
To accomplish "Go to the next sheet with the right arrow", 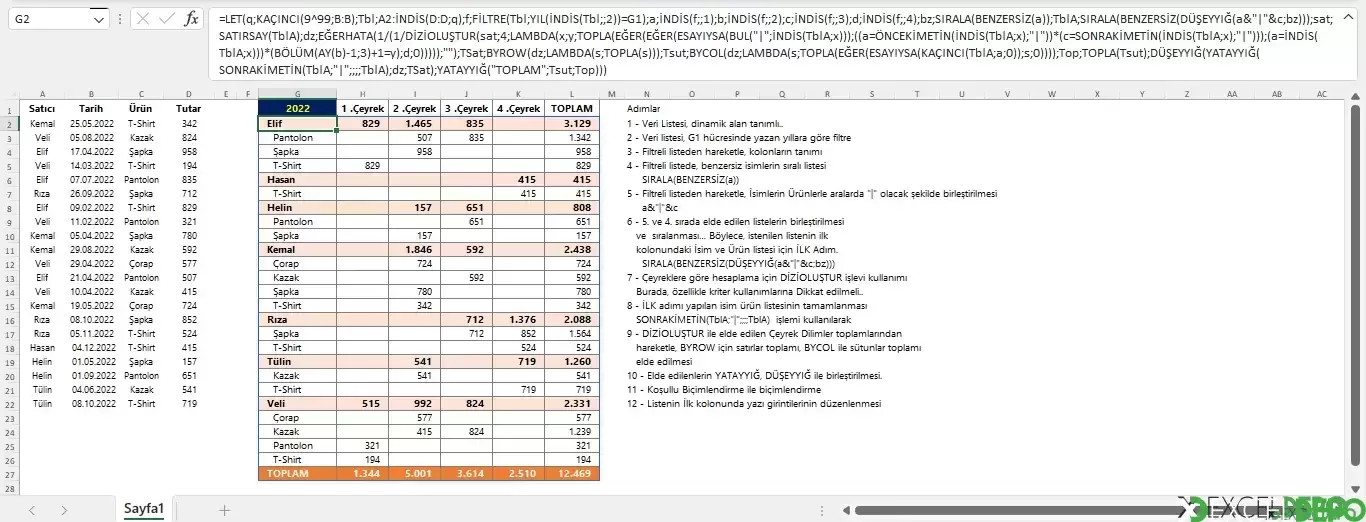I will [65, 509].
